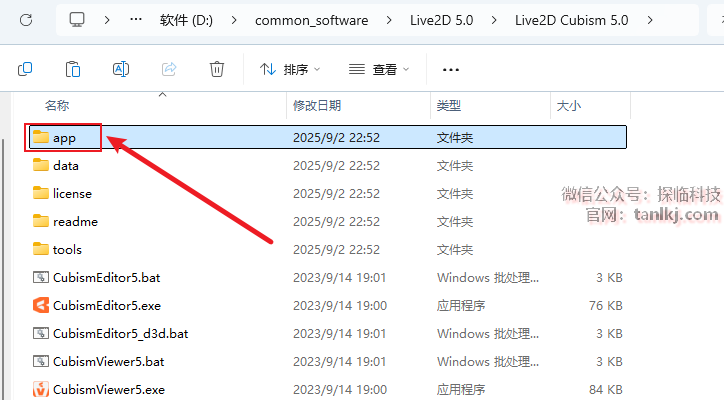This screenshot has height=400, width=724.
Task: Select the readme folder name
Action: pyautogui.click(x=75, y=222)
